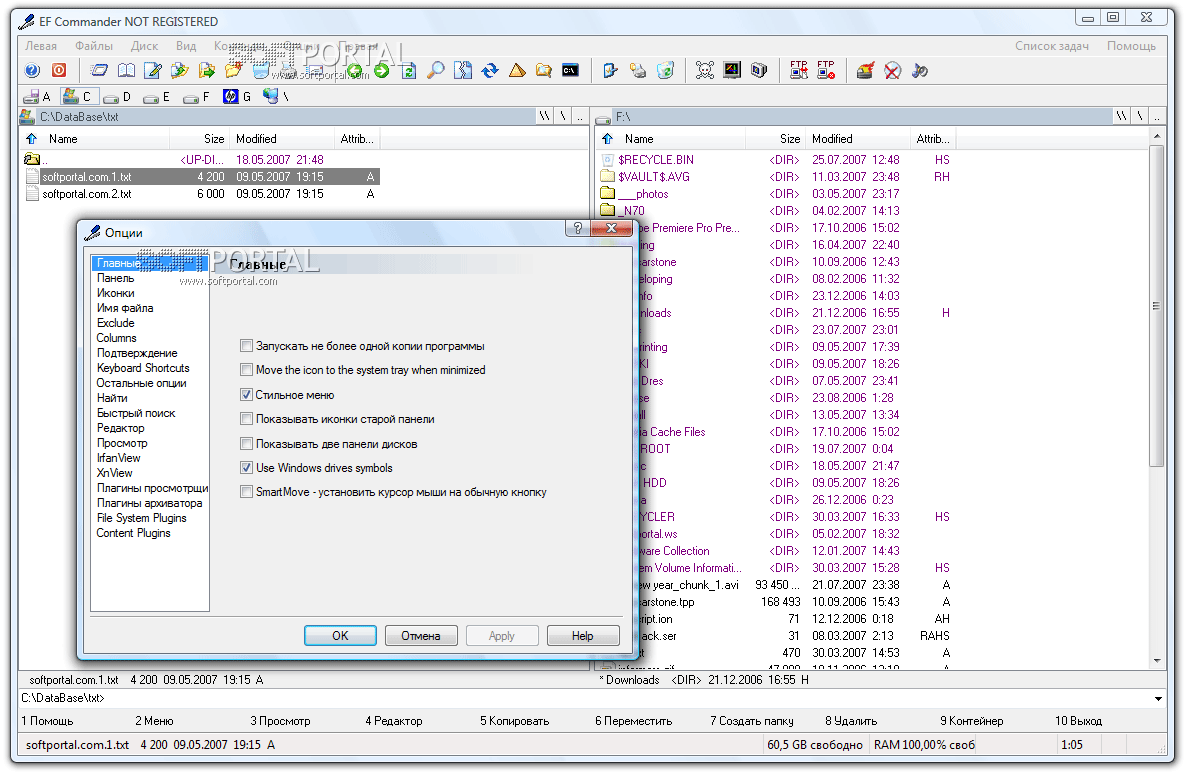Screen dimensions: 1187x775
Task: Click the FTP disconnect toolbar icon
Action: tap(825, 70)
